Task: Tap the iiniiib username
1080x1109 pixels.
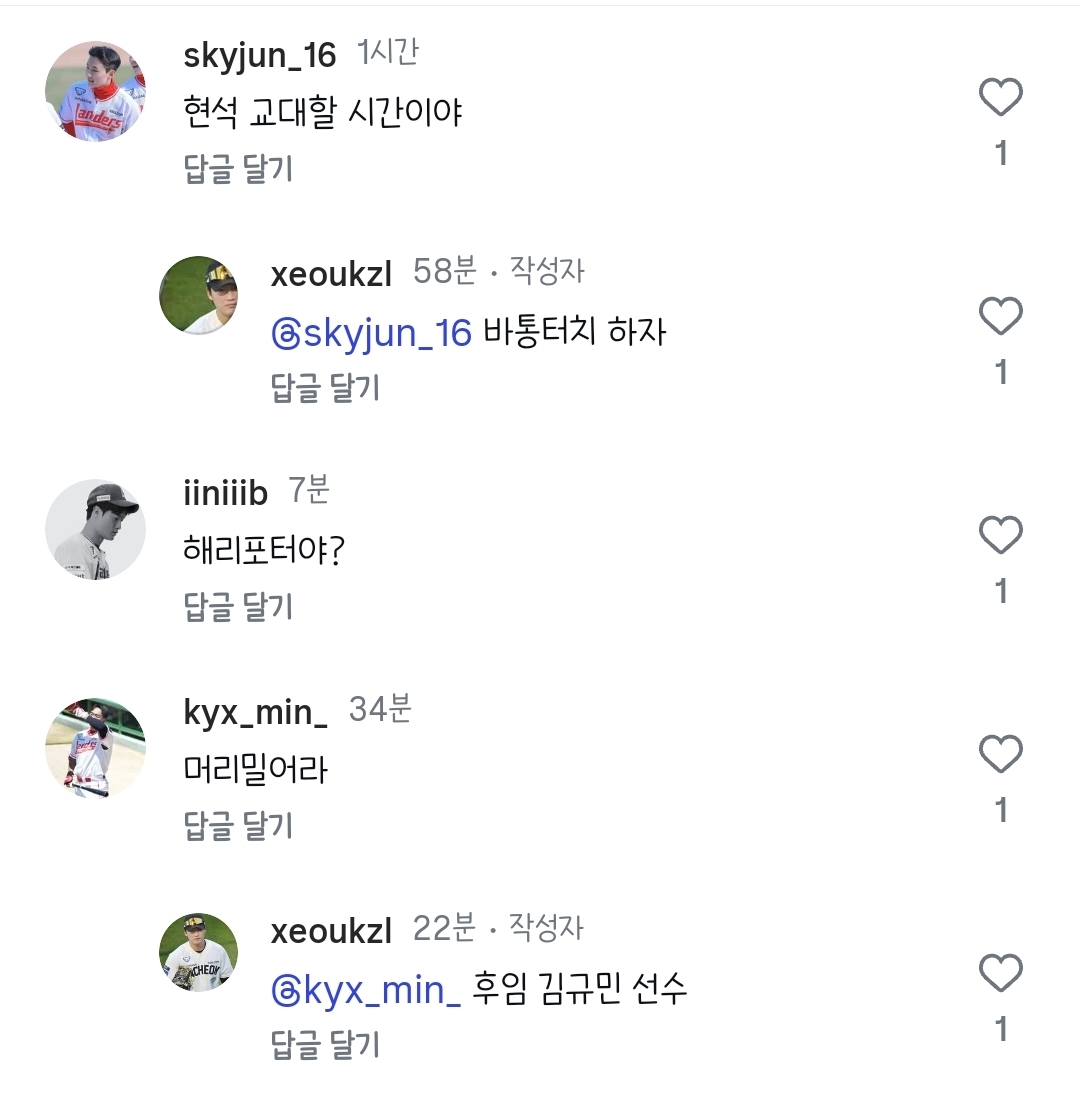Action: pos(226,492)
